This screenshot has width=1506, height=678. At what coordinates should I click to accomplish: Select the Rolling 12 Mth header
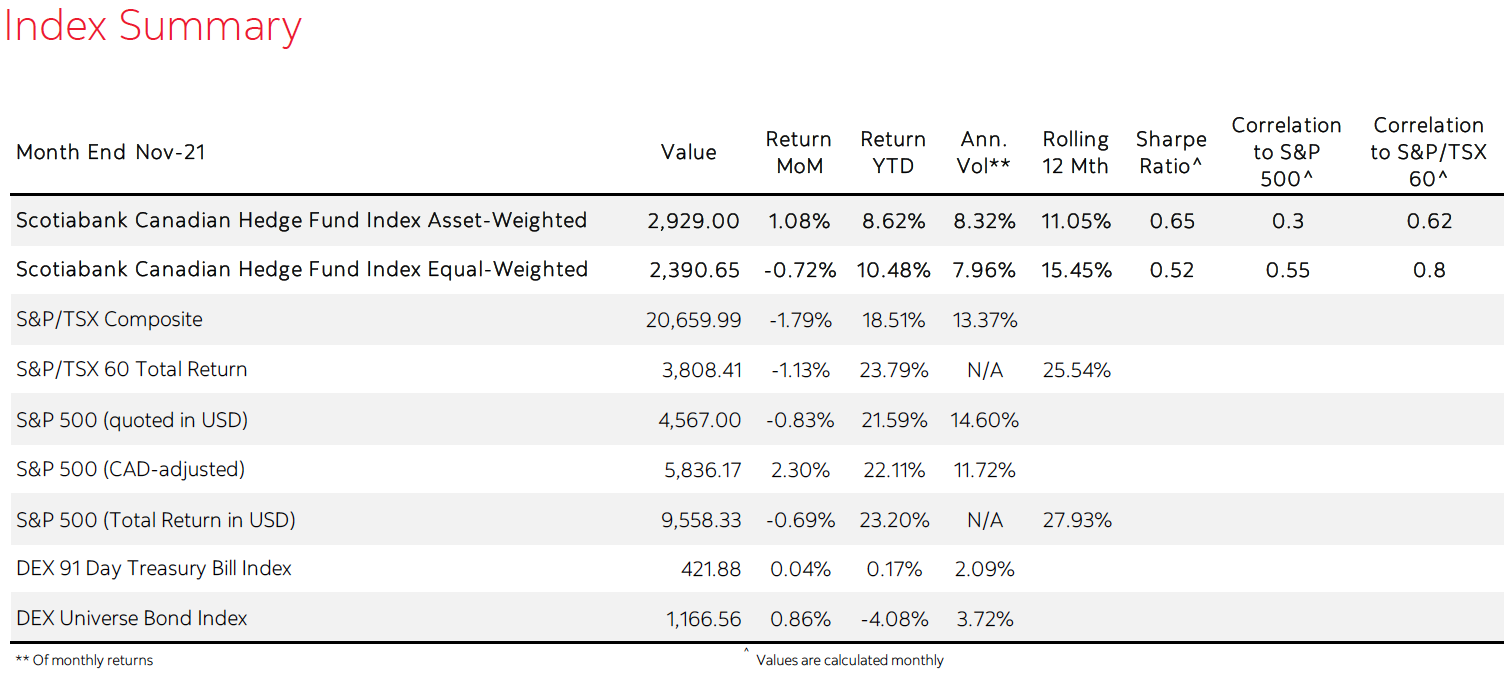1075,153
